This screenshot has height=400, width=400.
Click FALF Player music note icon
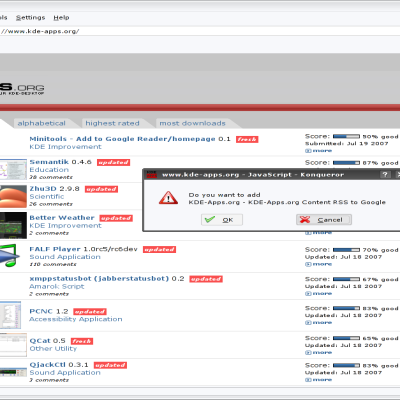click(9, 255)
